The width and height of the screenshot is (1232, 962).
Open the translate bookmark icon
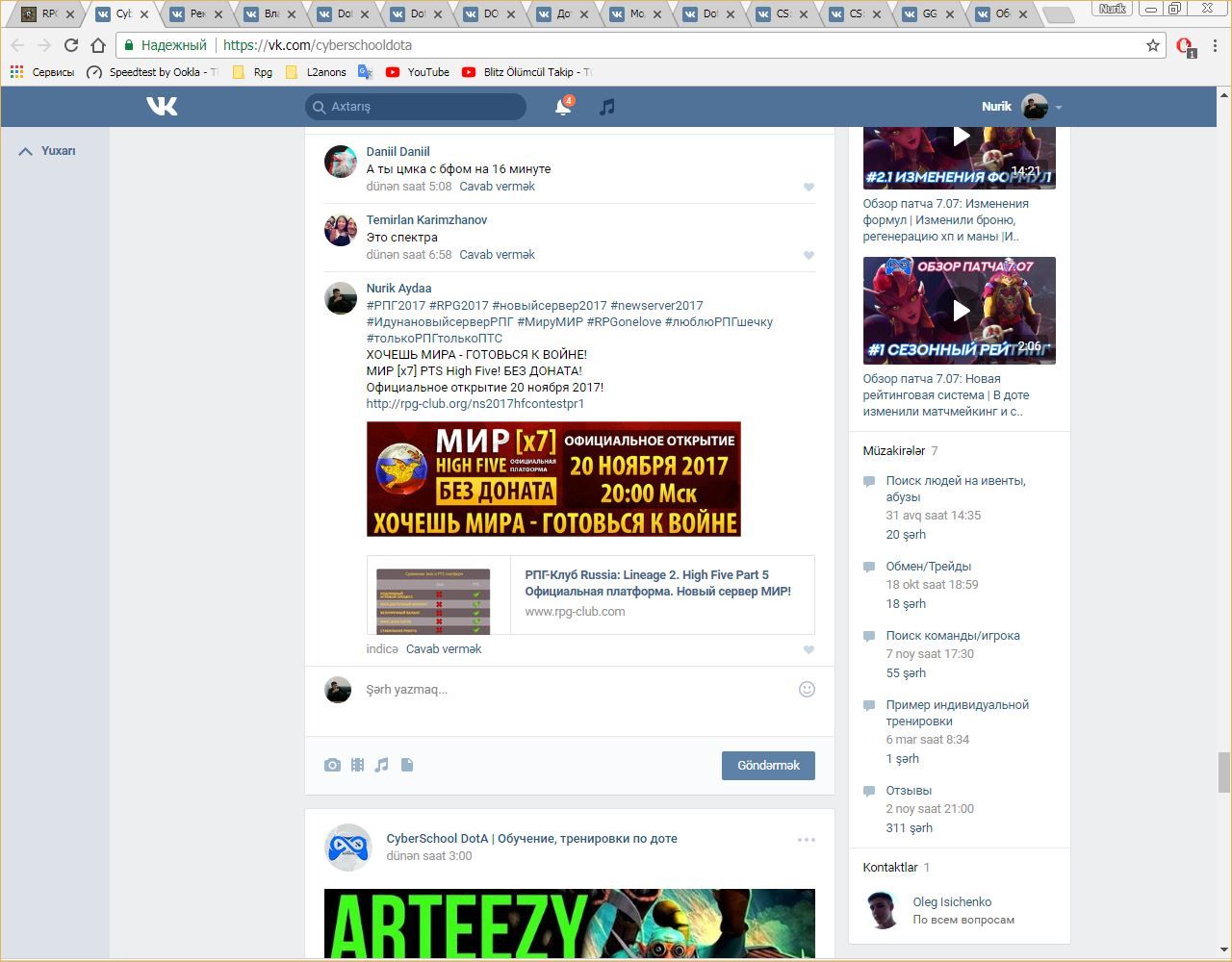[x=366, y=72]
